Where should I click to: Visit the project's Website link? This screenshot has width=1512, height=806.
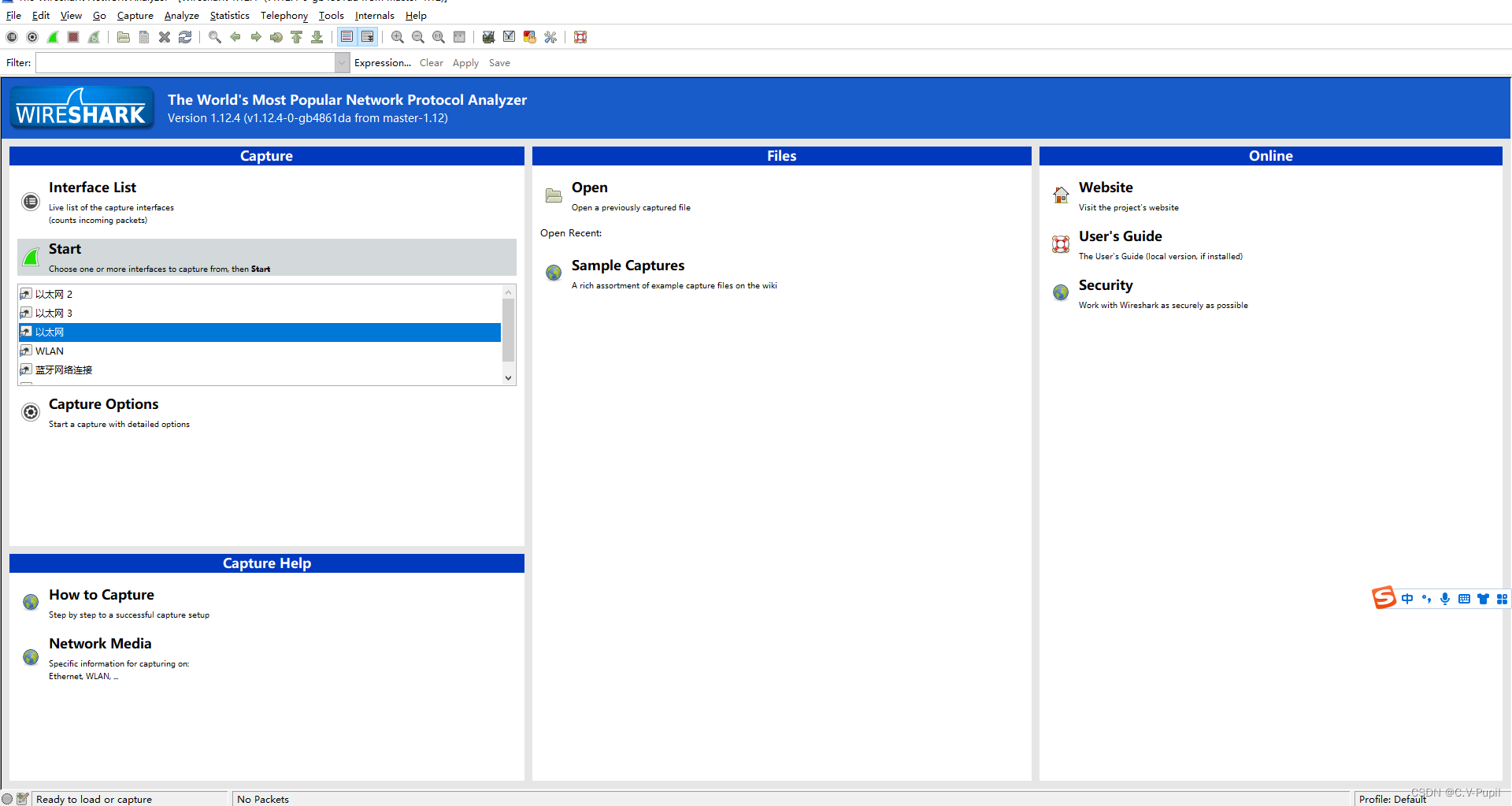pyautogui.click(x=1106, y=188)
